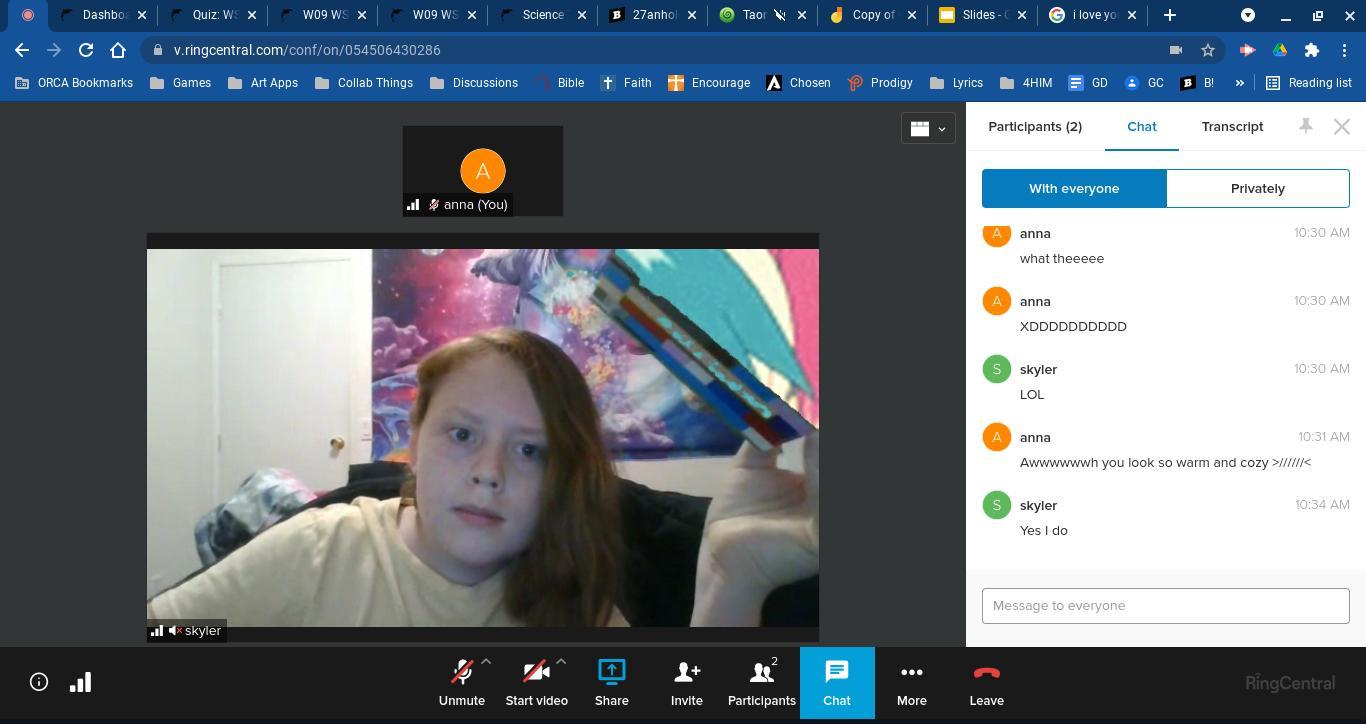The height and width of the screenshot is (724, 1366).
Task: Open the Faith bookmark
Action: 626,83
